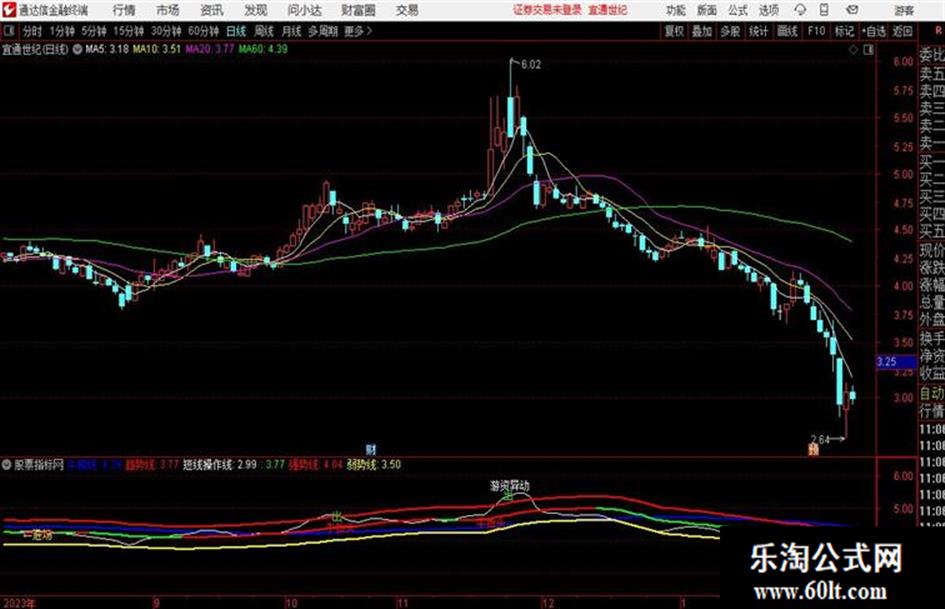Click the F10 toolbar button
Viewport: 945px width, 609px height.
coord(816,31)
